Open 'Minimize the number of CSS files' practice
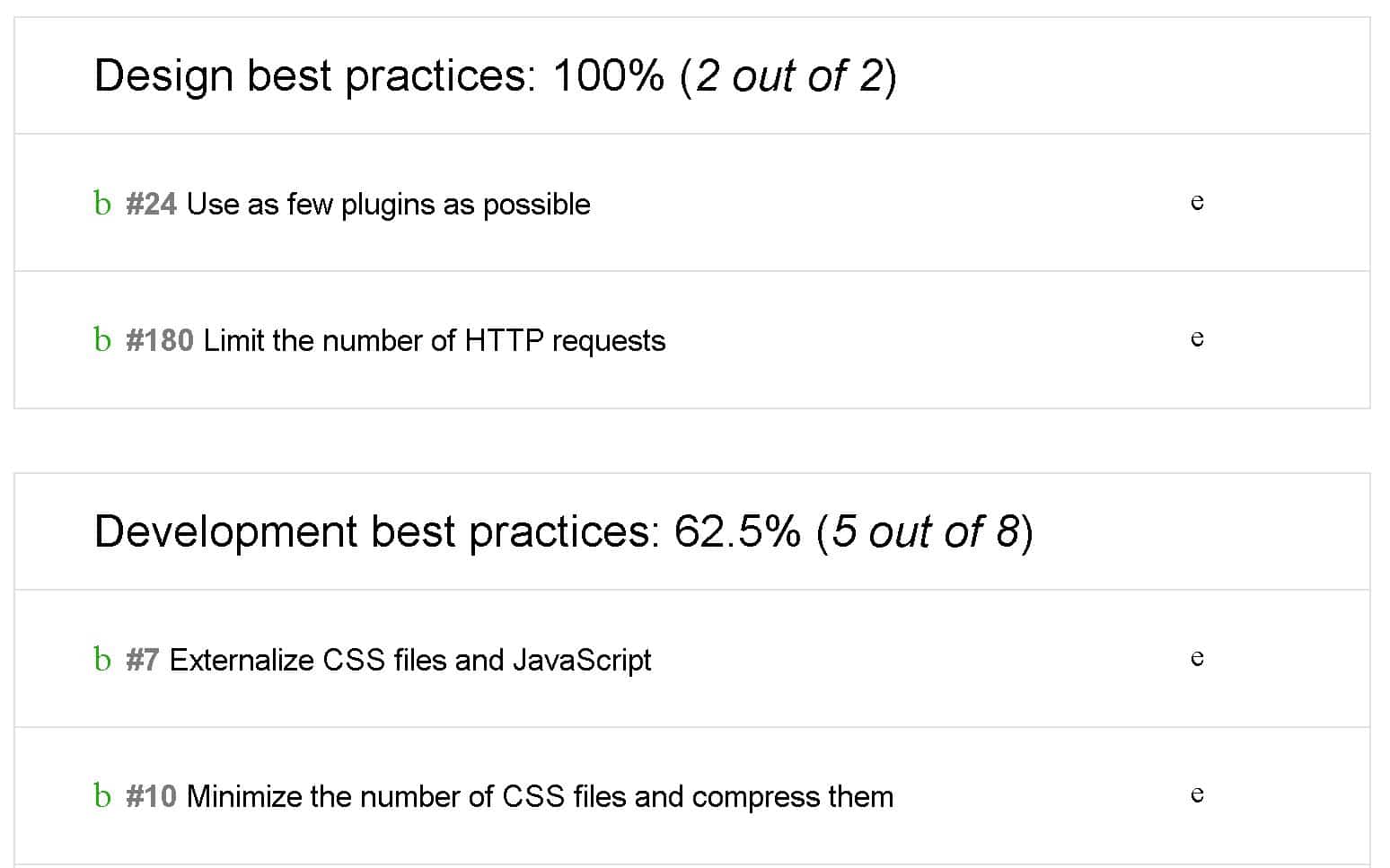This screenshot has height=868, width=1390. (540, 797)
